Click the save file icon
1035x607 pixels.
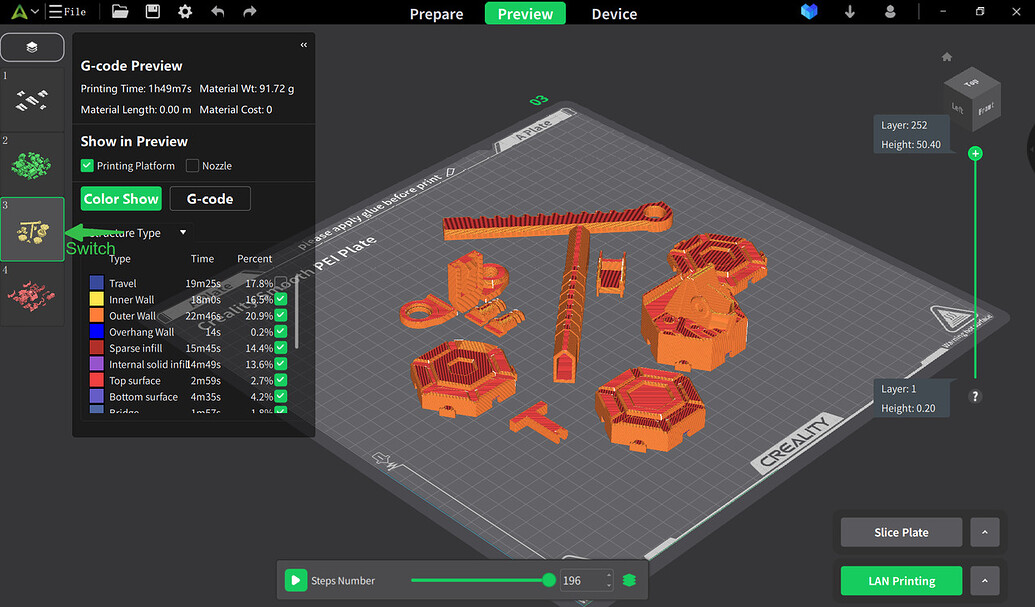(x=152, y=12)
